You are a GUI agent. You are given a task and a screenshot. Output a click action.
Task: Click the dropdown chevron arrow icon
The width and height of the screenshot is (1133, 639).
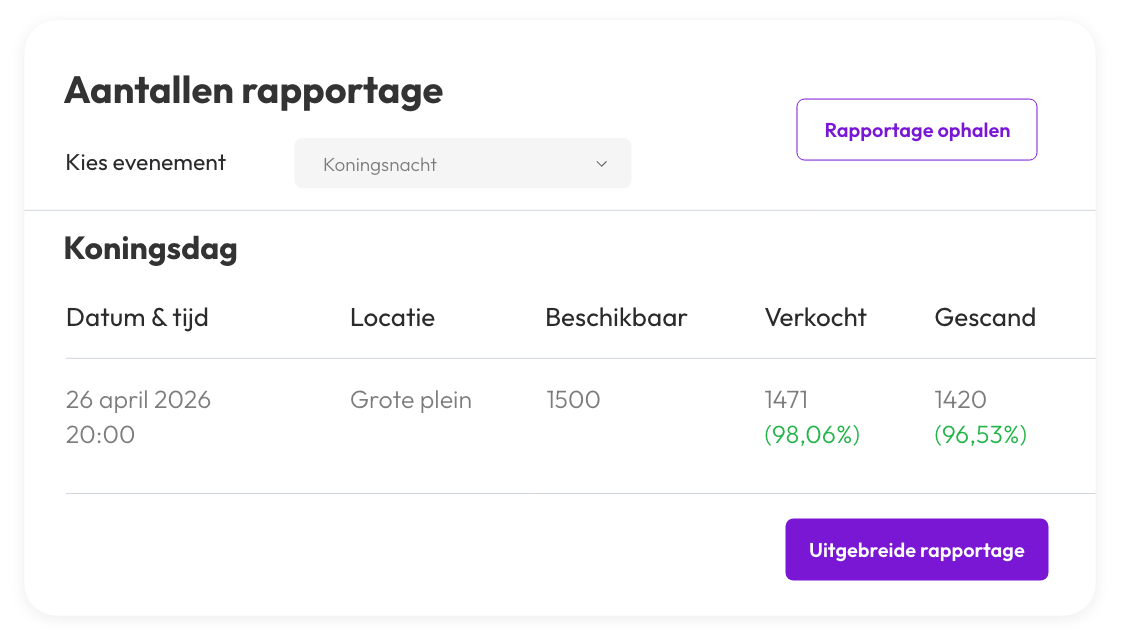pyautogui.click(x=601, y=164)
